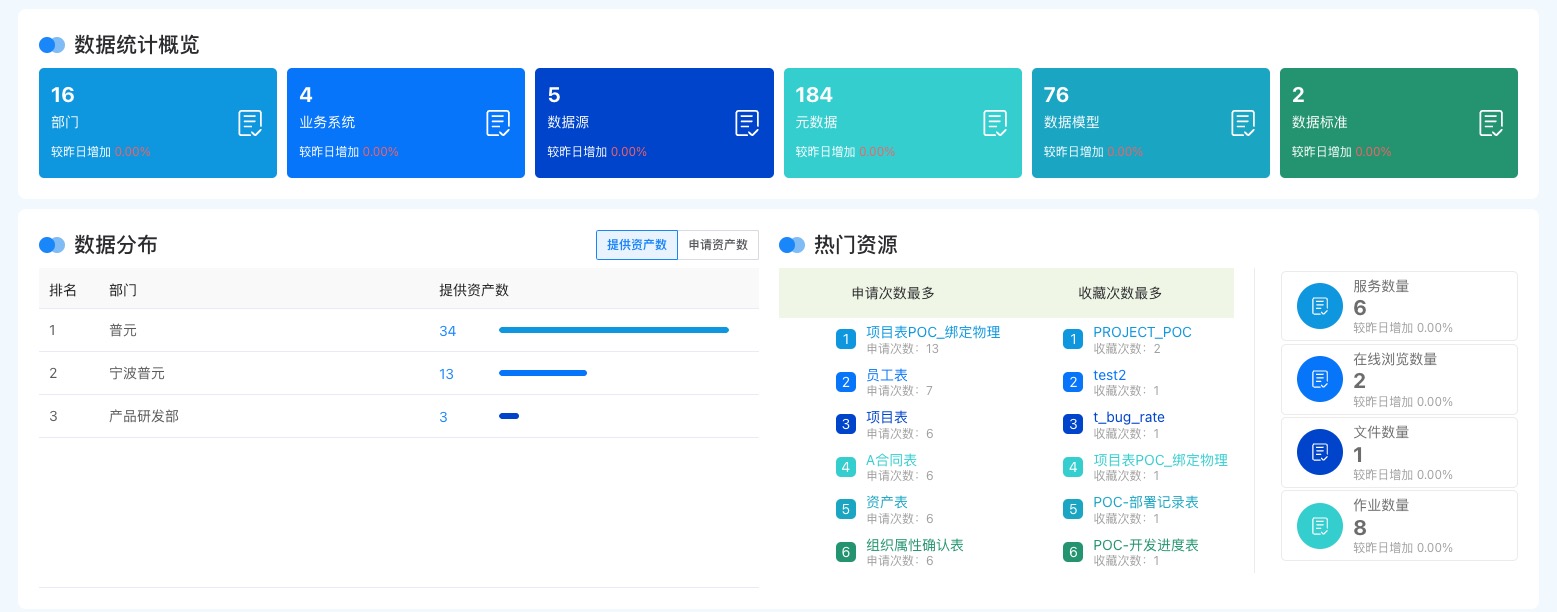Click the document icon on 业务系统 card
1557x612 pixels.
point(498,123)
